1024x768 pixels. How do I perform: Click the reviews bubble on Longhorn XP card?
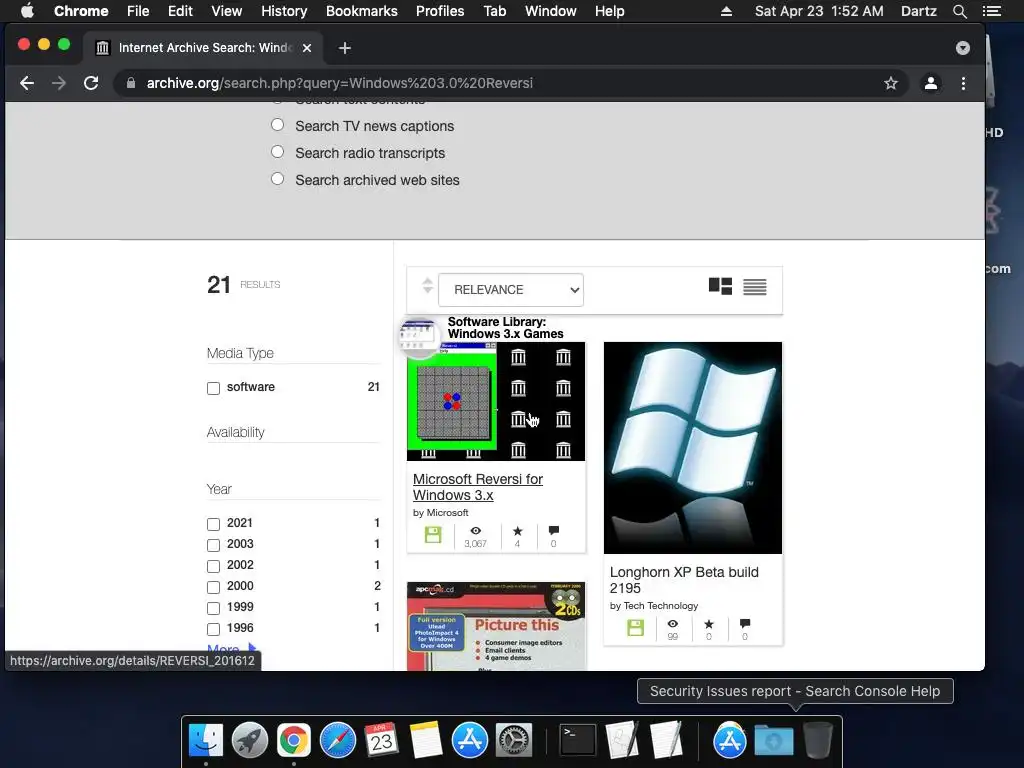[745, 623]
